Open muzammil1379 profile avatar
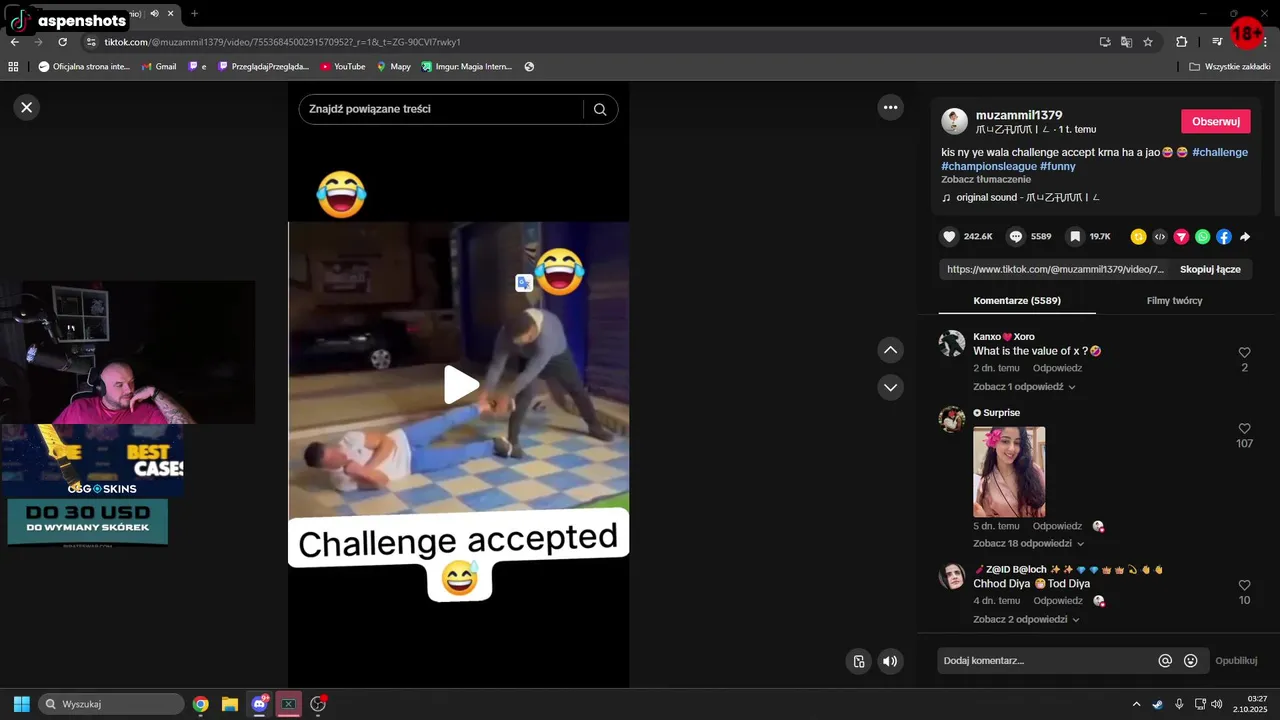The image size is (1280, 720). click(x=955, y=121)
